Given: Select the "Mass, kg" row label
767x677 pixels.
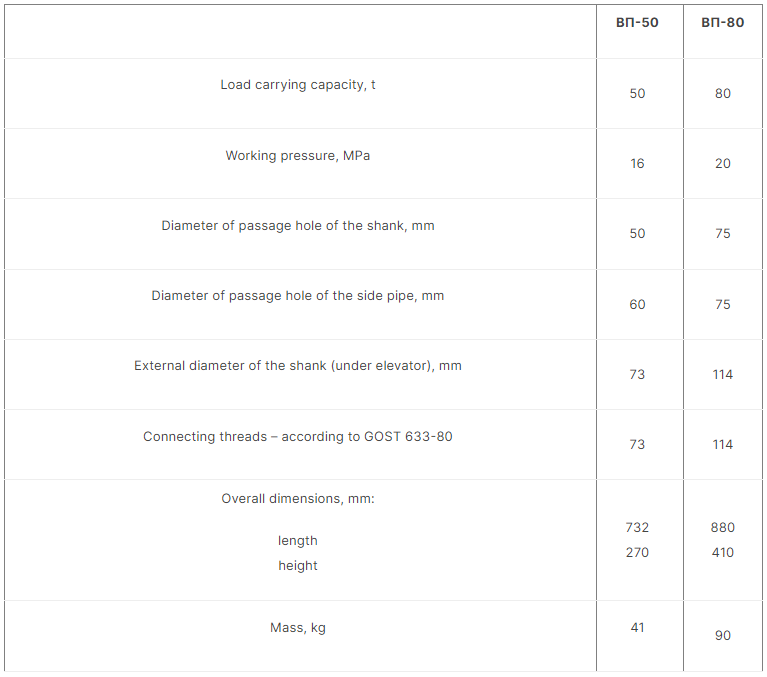Looking at the screenshot, I should click(298, 628).
